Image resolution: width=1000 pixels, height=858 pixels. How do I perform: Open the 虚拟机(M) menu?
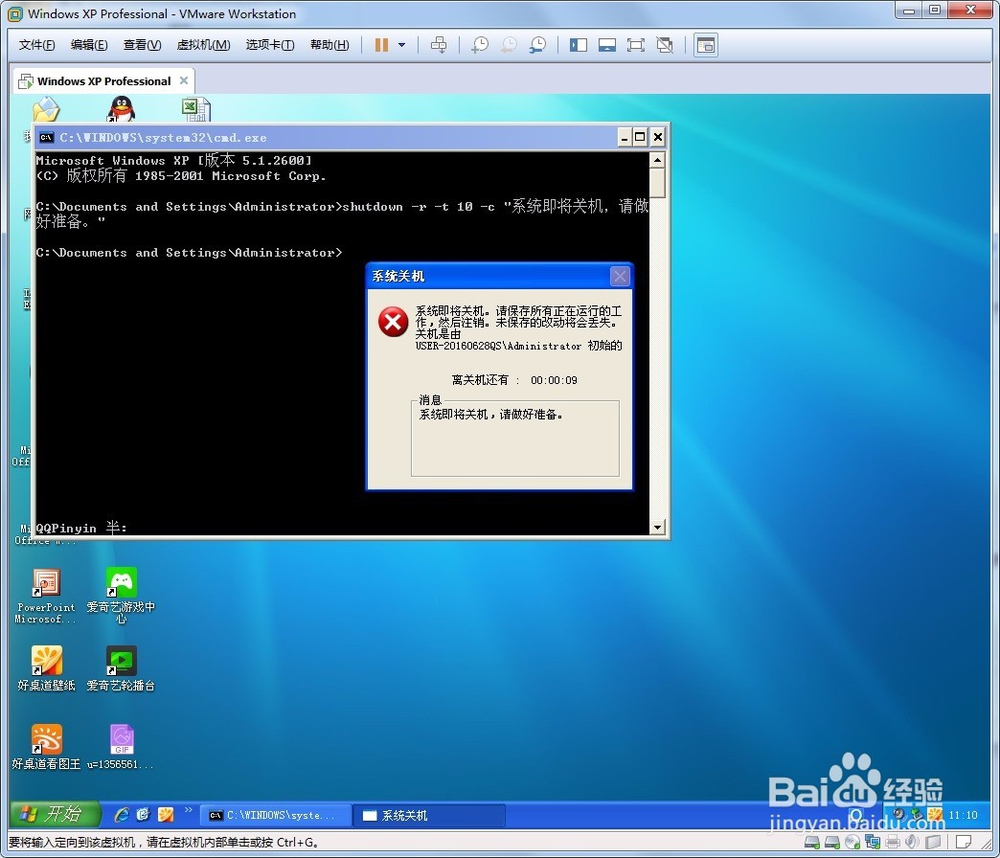coord(203,45)
